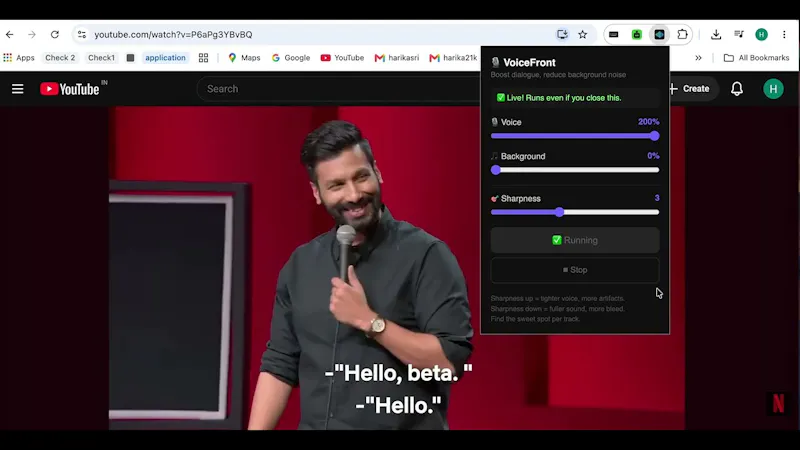
Task: Open the Check1 bookmark
Action: pos(102,58)
